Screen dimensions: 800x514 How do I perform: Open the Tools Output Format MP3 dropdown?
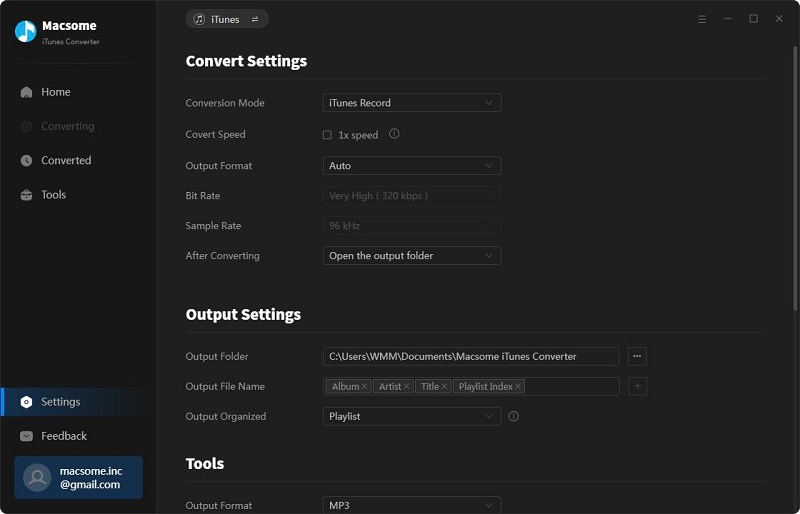(412, 505)
